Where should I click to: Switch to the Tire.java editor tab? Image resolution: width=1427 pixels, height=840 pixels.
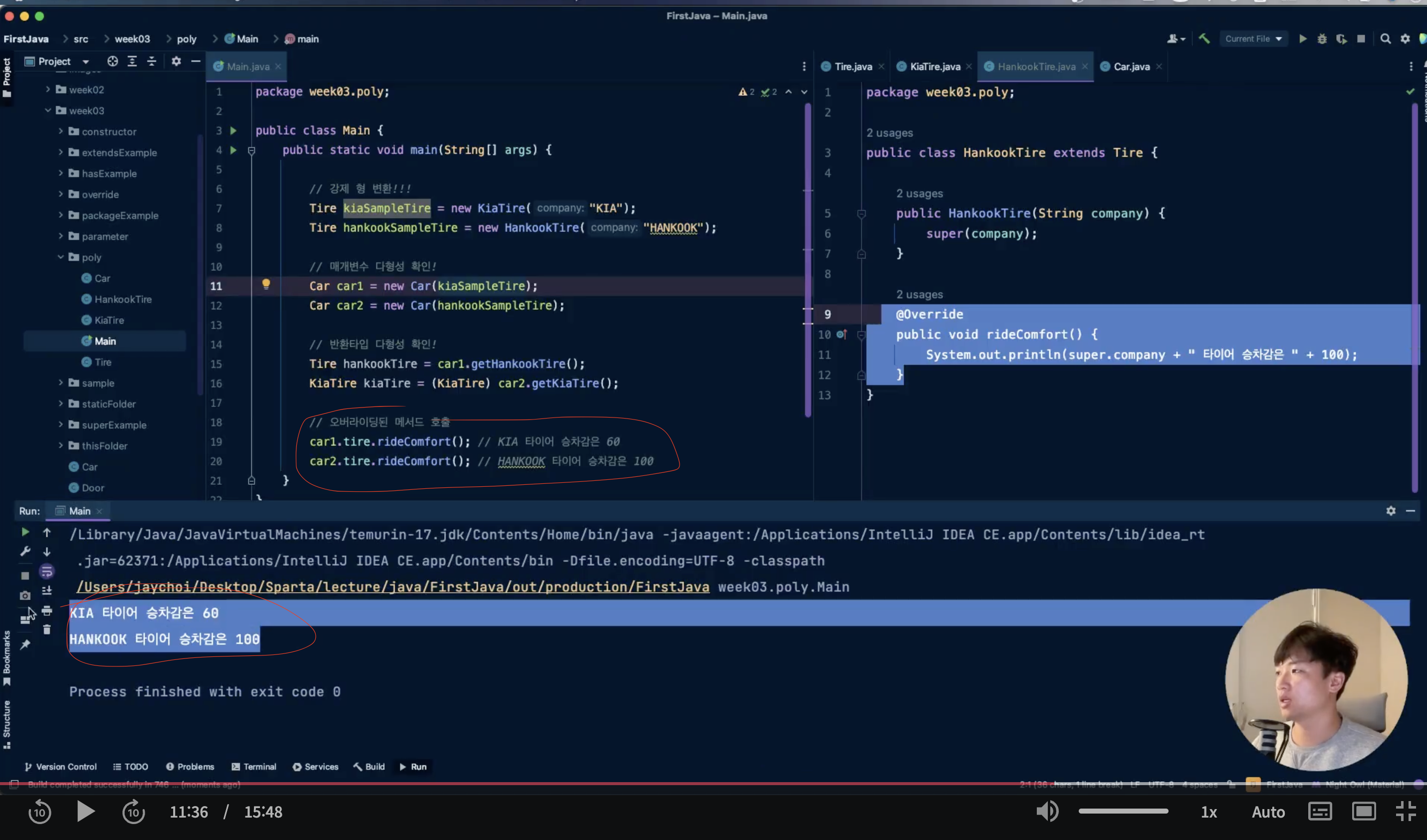coord(852,66)
